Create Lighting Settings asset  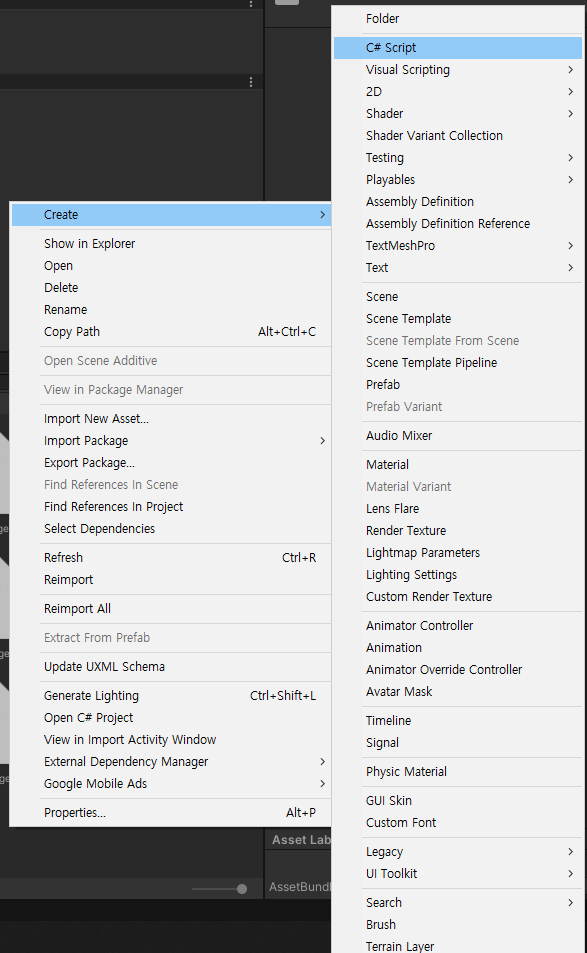pyautogui.click(x=458, y=574)
